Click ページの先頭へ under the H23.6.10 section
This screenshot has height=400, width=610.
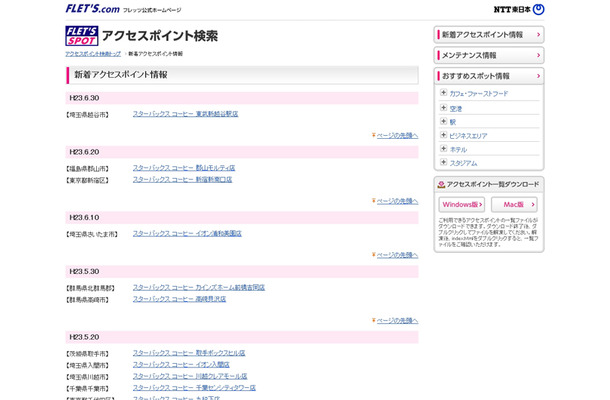397,255
